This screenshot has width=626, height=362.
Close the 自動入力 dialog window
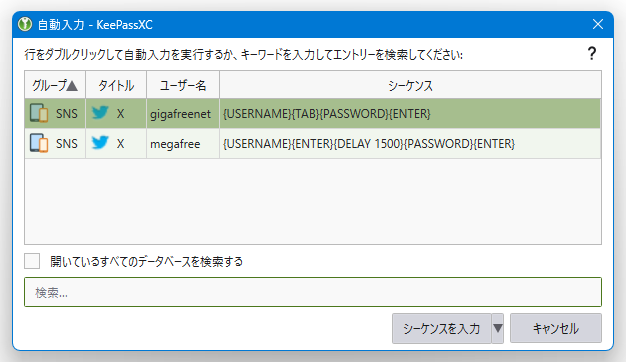click(x=598, y=24)
